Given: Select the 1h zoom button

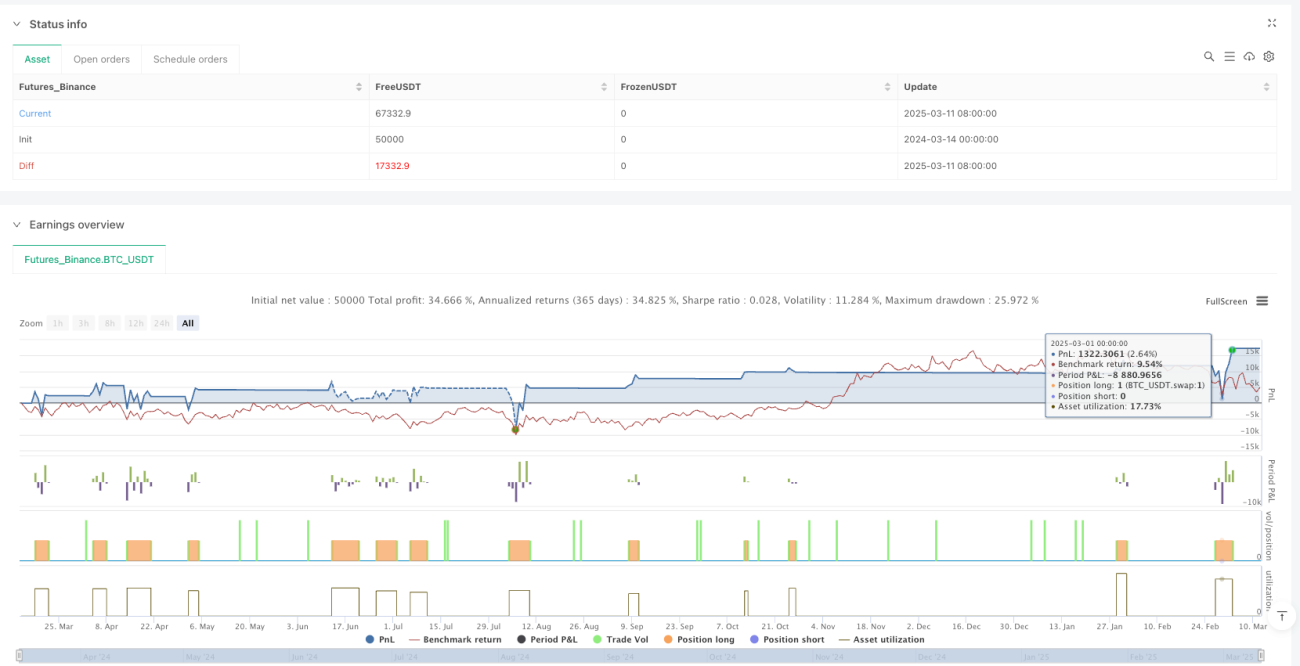Looking at the screenshot, I should [x=58, y=323].
